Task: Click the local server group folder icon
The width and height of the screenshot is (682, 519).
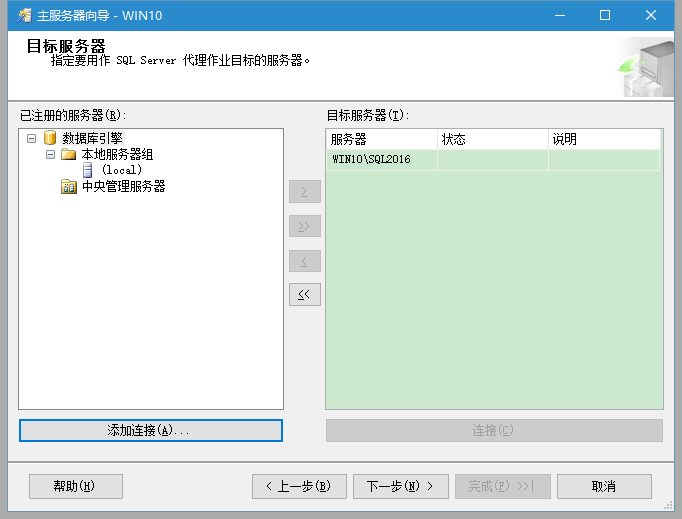Action: pos(68,155)
